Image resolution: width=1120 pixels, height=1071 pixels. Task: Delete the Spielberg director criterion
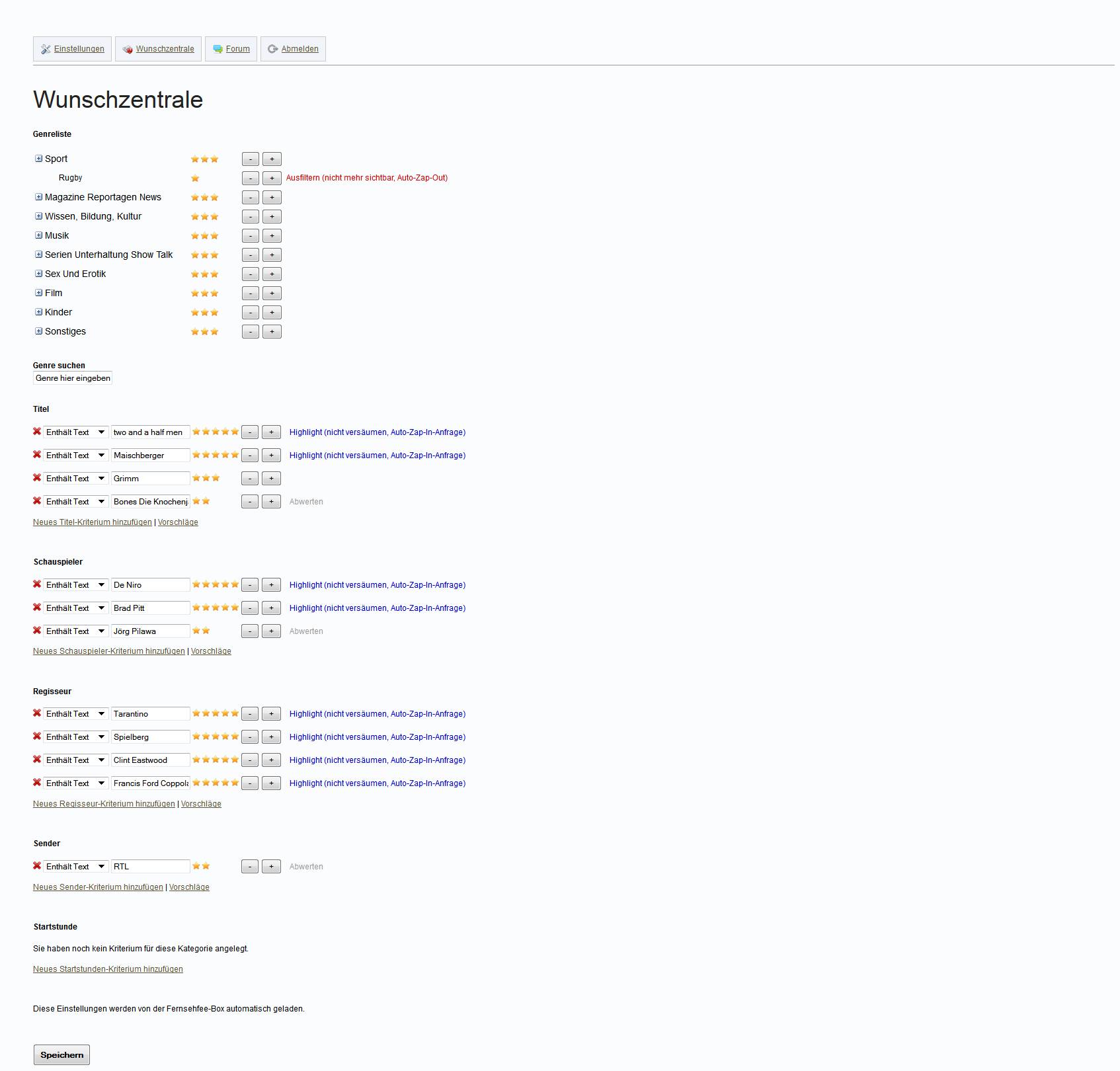tap(37, 736)
